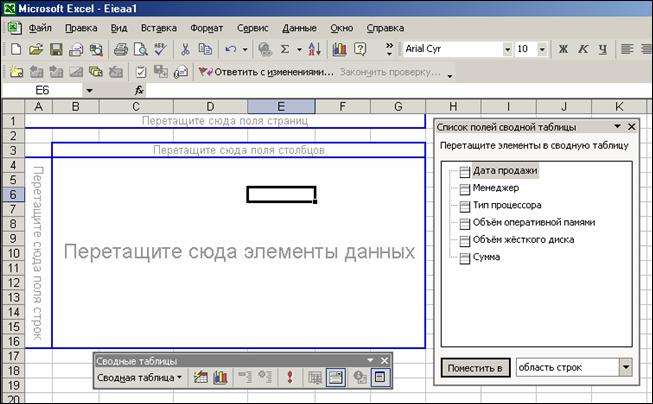Expand the 'область строк' combo box
The height and width of the screenshot is (404, 653).
click(626, 367)
